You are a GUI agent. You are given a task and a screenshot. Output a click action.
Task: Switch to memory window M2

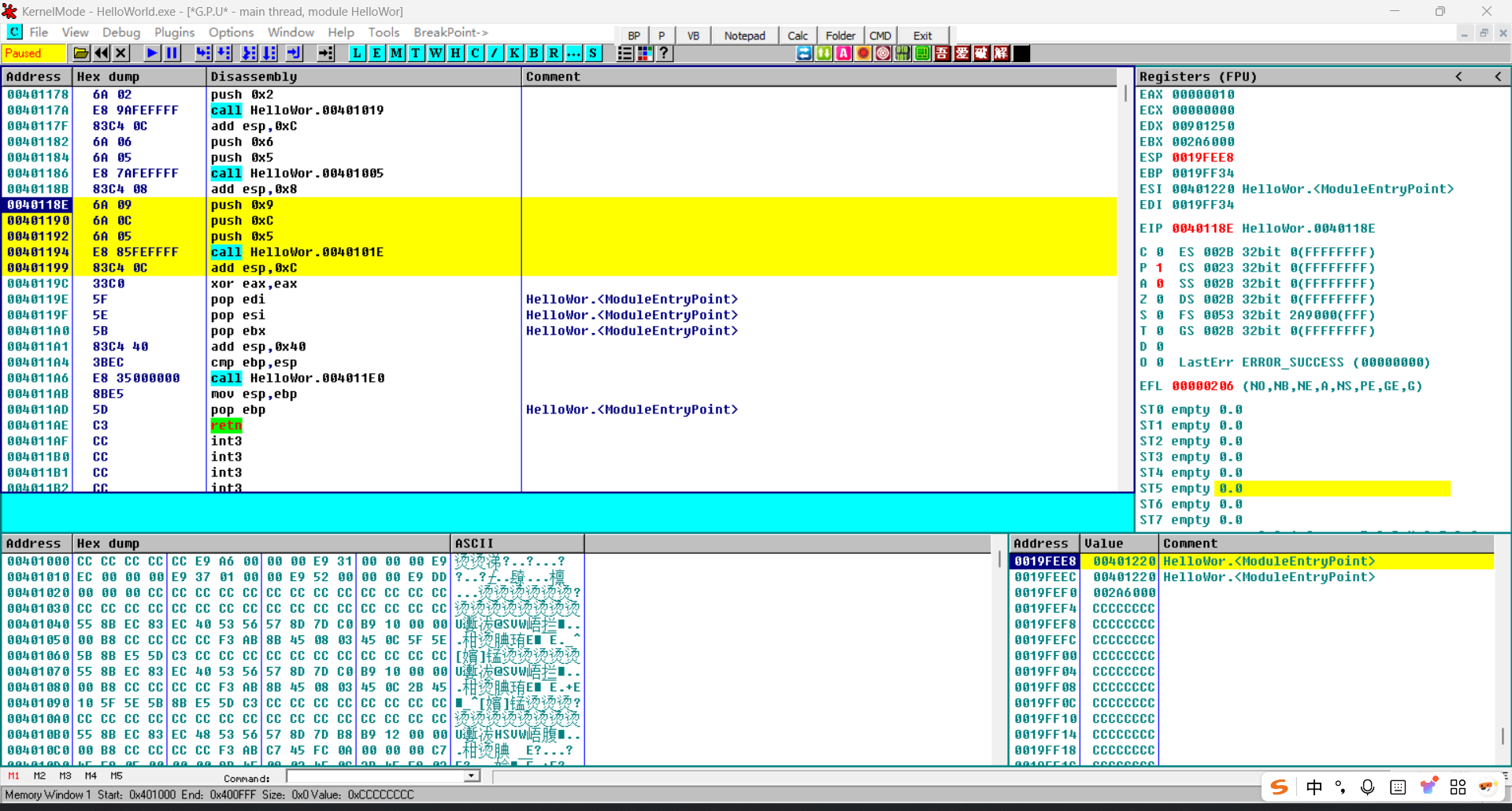[x=39, y=776]
